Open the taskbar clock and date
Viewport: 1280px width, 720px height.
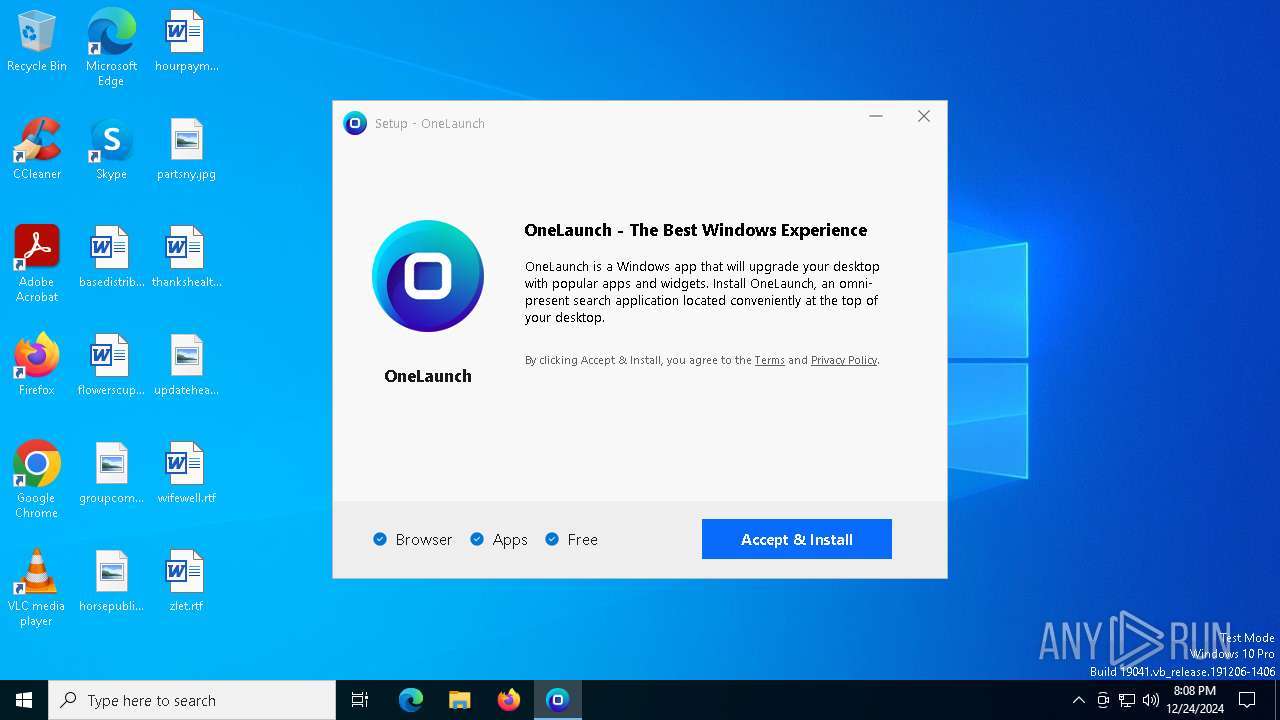point(1195,700)
